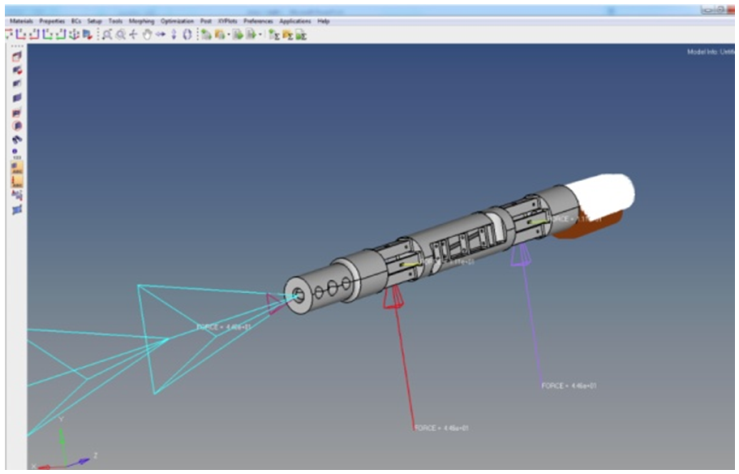Open the Morphing menu
Image resolution: width=739 pixels, height=474 pixels.
click(141, 21)
